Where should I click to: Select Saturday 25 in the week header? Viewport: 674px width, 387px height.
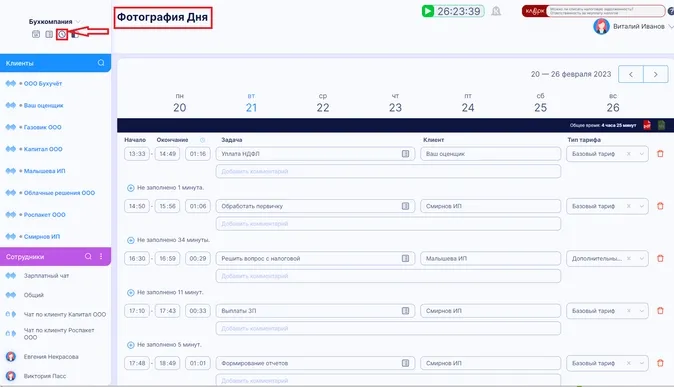(x=540, y=103)
